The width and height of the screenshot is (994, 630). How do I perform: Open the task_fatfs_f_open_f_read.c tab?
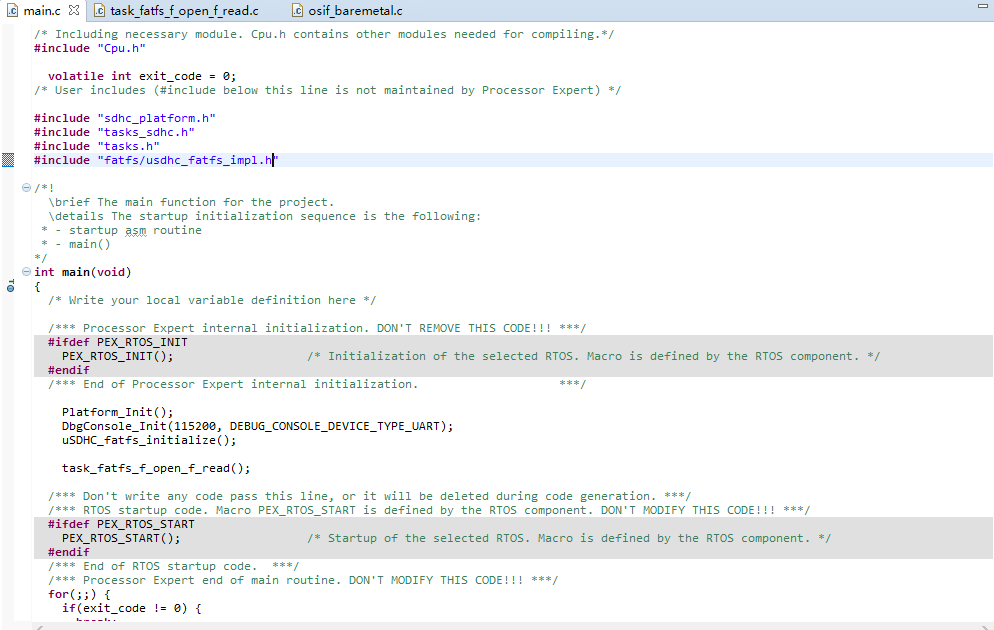pyautogui.click(x=184, y=11)
